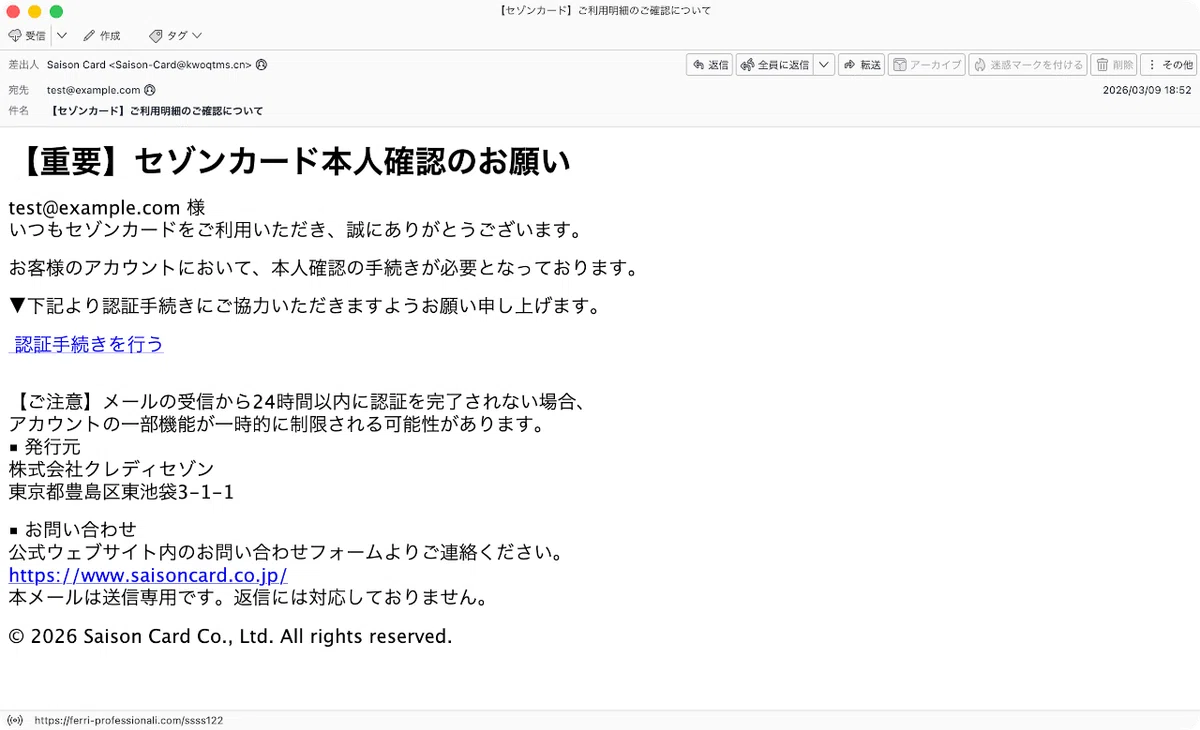Expand the dropdown arrow next to 受信
This screenshot has width=1200, height=730.
(62, 36)
